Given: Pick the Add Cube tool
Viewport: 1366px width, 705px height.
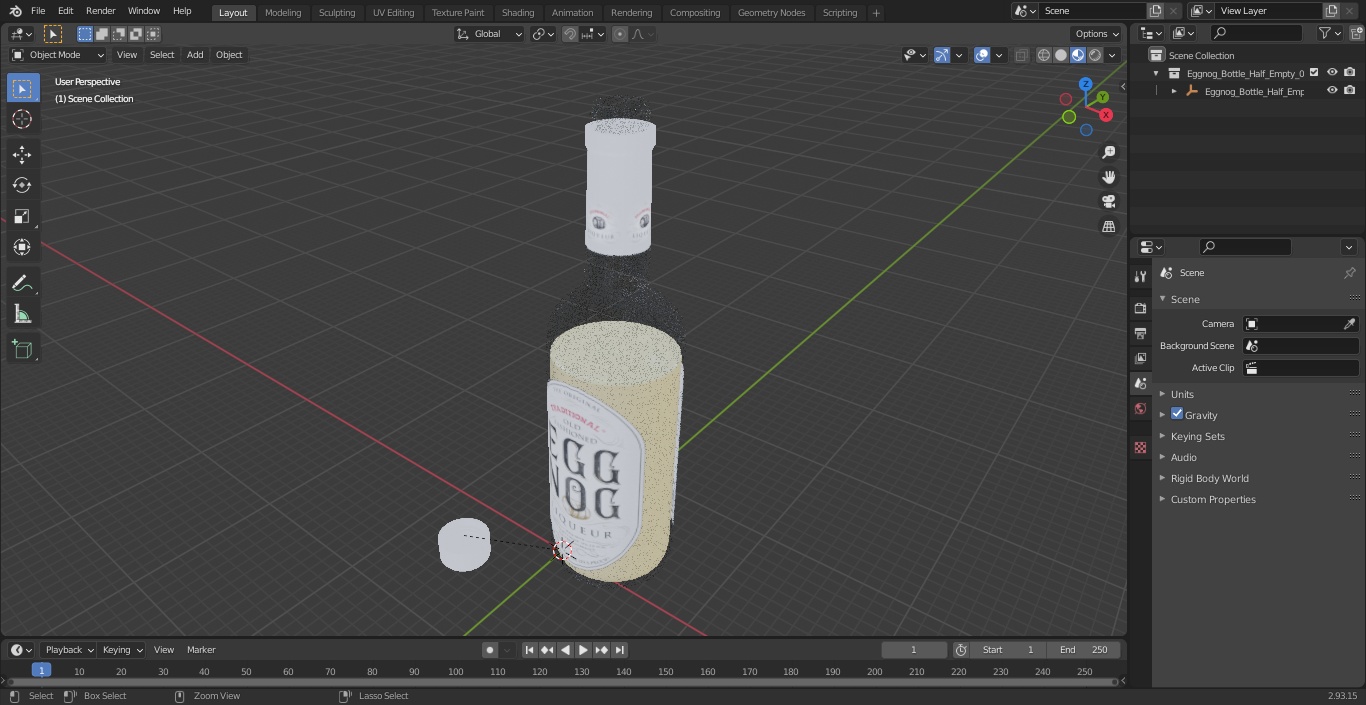Looking at the screenshot, I should [22, 349].
